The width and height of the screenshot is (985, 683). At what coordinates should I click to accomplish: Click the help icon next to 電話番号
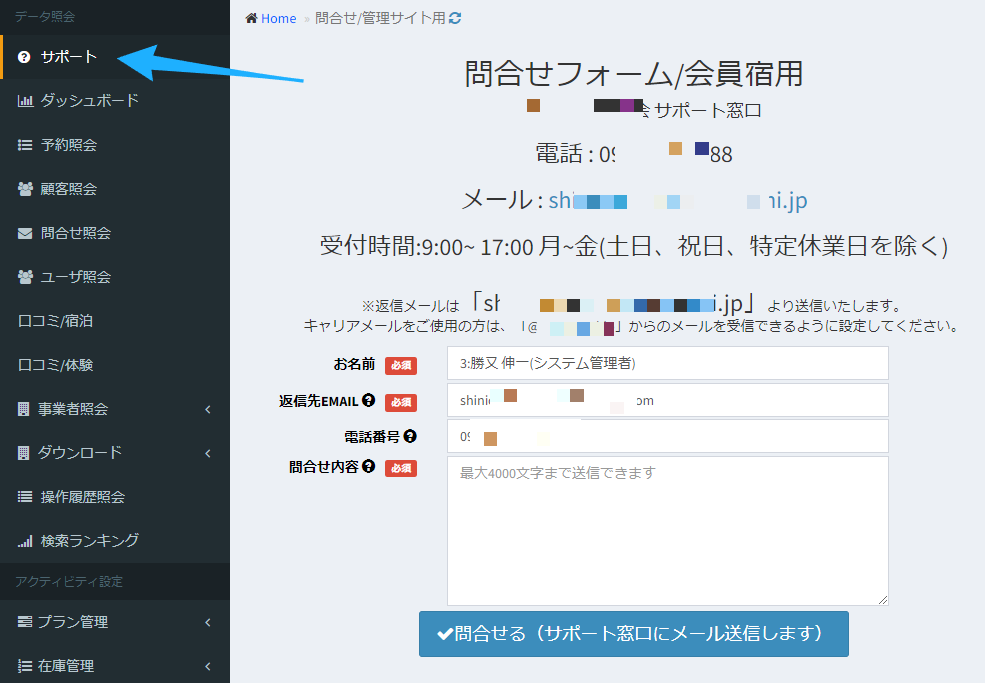tap(410, 435)
